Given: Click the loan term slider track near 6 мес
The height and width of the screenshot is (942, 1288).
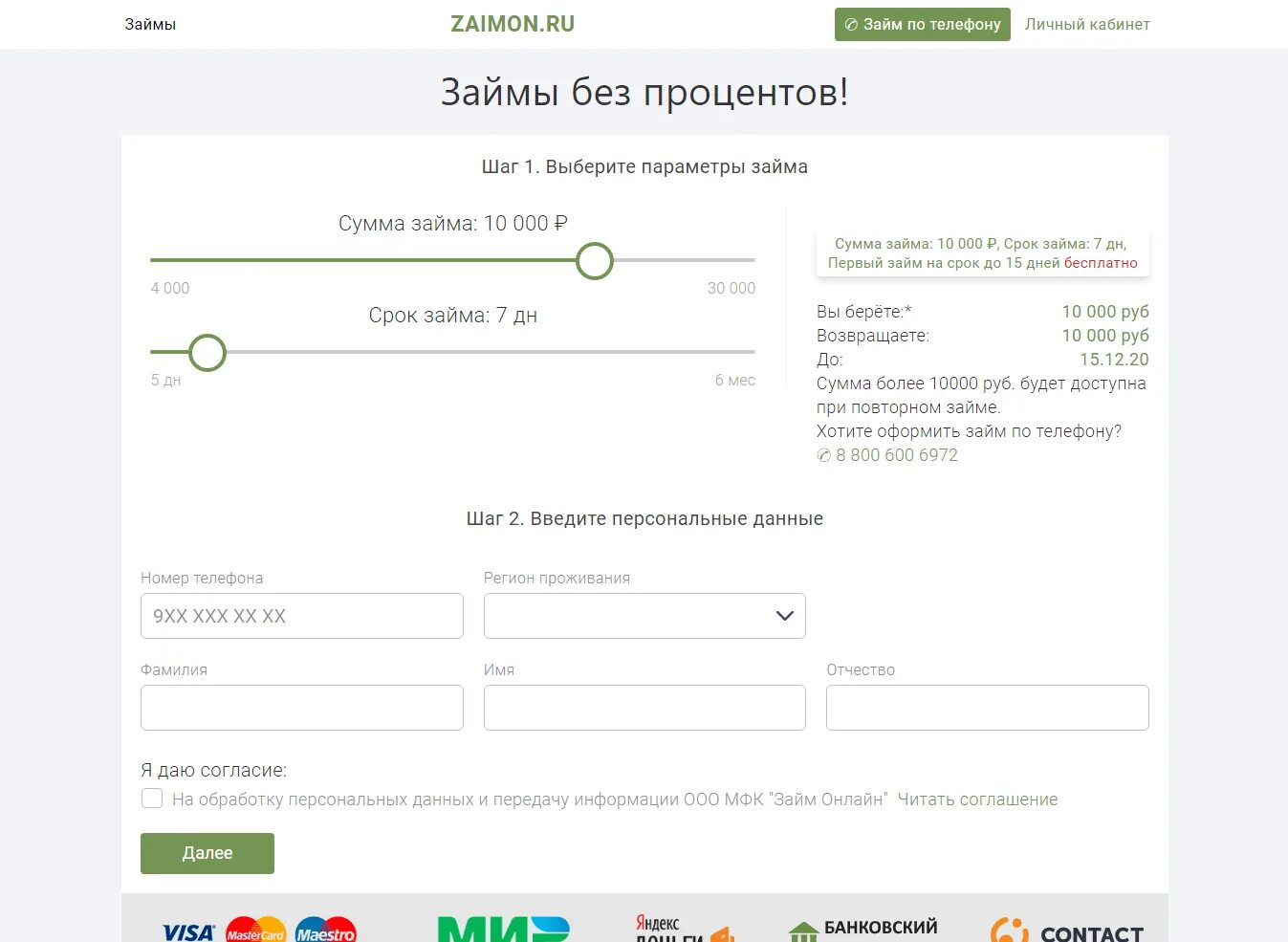Looking at the screenshot, I should [736, 352].
